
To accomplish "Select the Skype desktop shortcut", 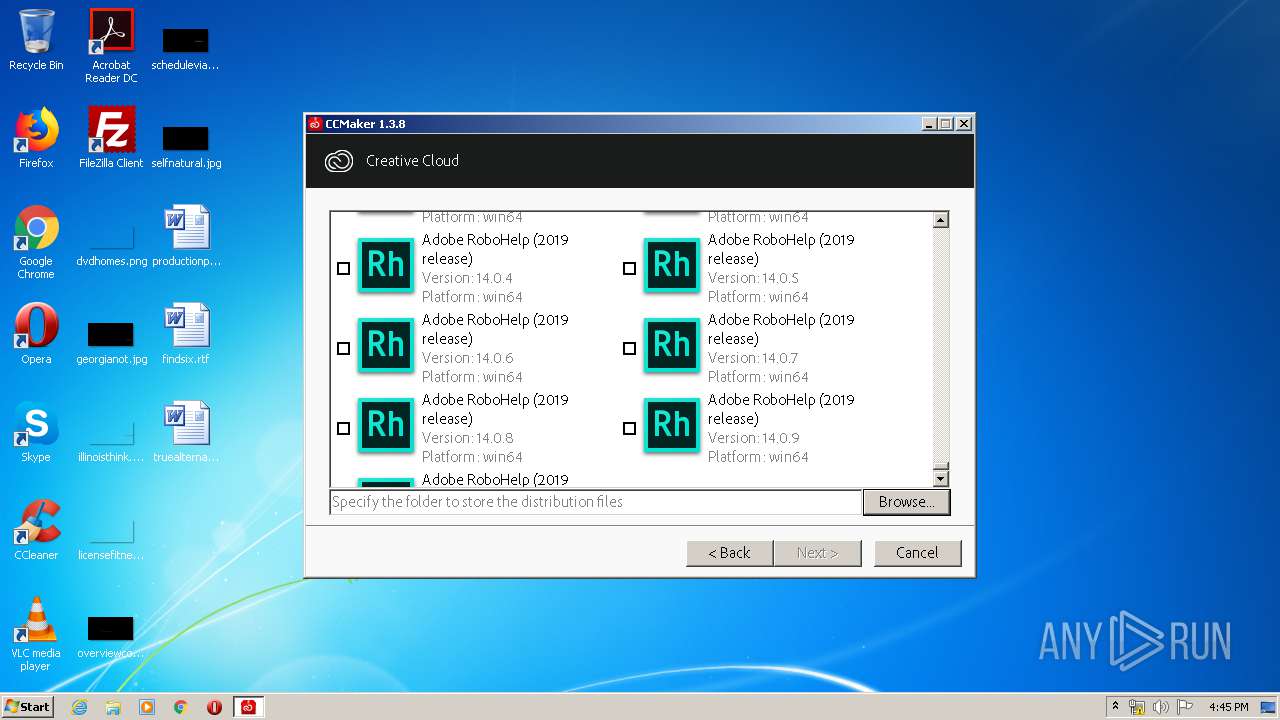I will pos(36,432).
